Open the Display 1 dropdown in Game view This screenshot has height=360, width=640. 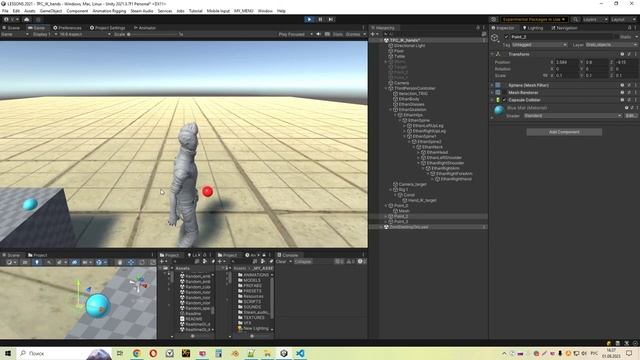pos(44,34)
